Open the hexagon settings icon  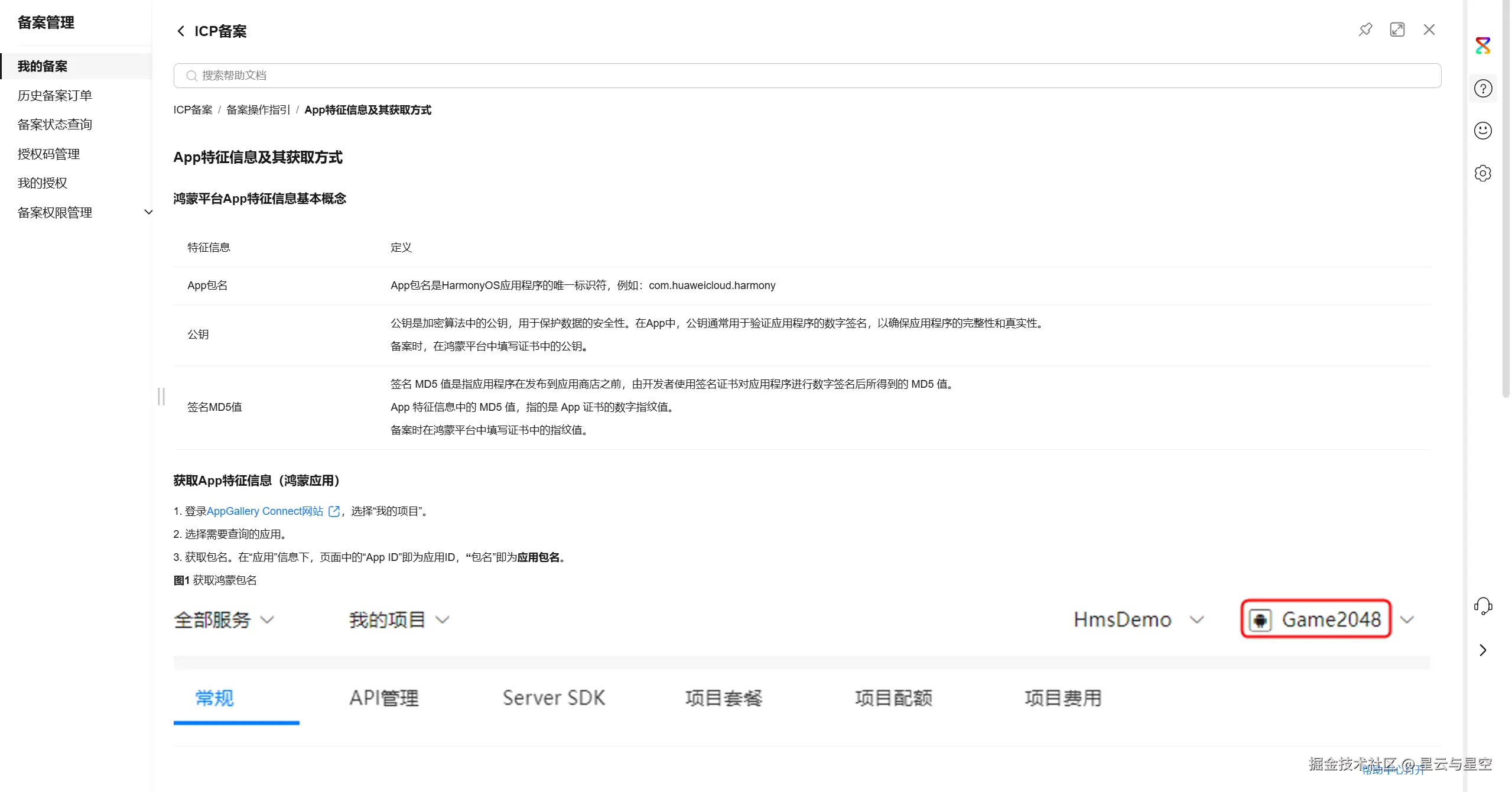pyautogui.click(x=1482, y=173)
